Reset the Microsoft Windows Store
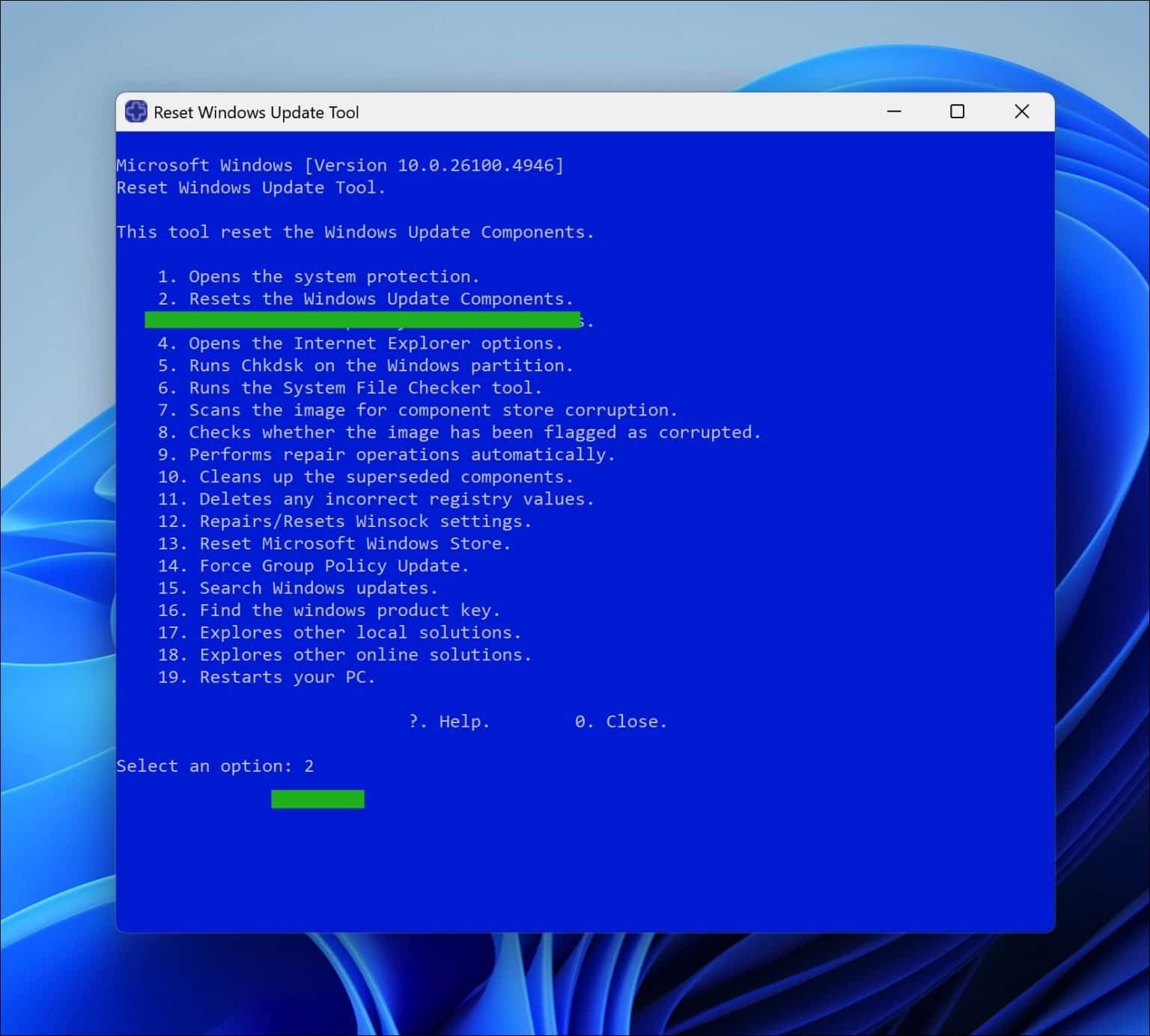Image resolution: width=1150 pixels, height=1036 pixels. [x=335, y=543]
